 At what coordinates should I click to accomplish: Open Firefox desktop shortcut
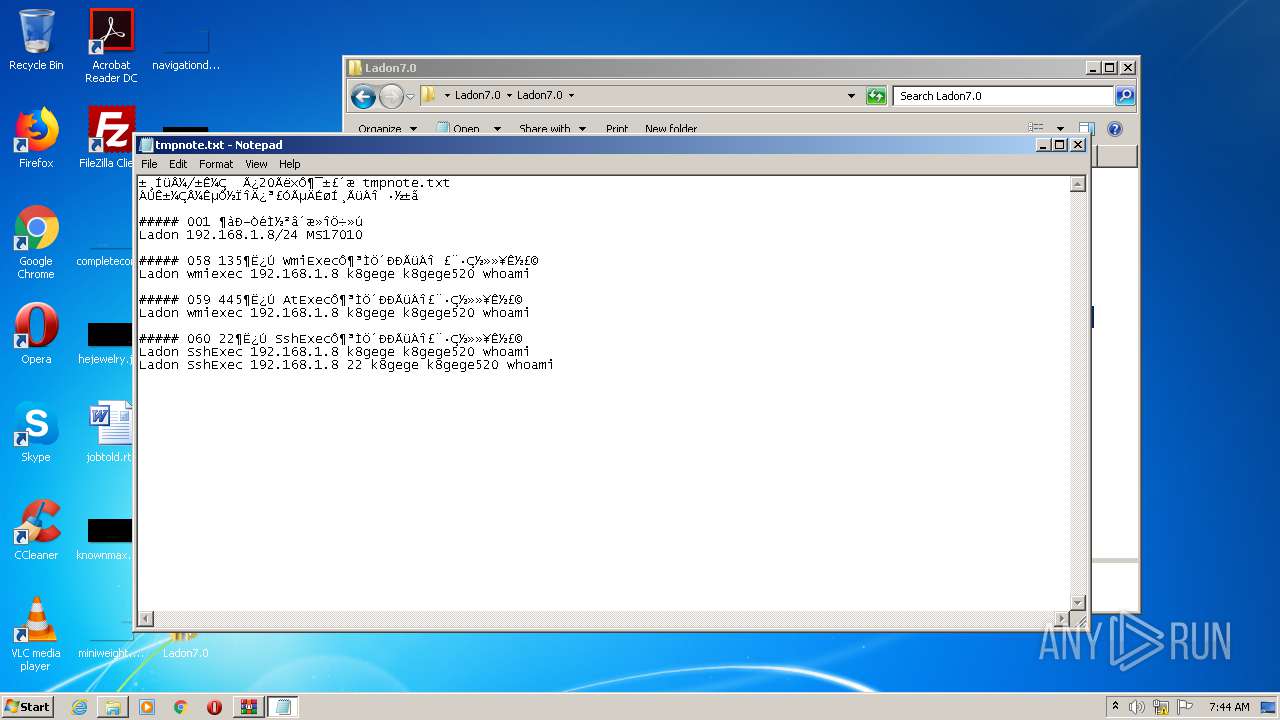tap(36, 138)
